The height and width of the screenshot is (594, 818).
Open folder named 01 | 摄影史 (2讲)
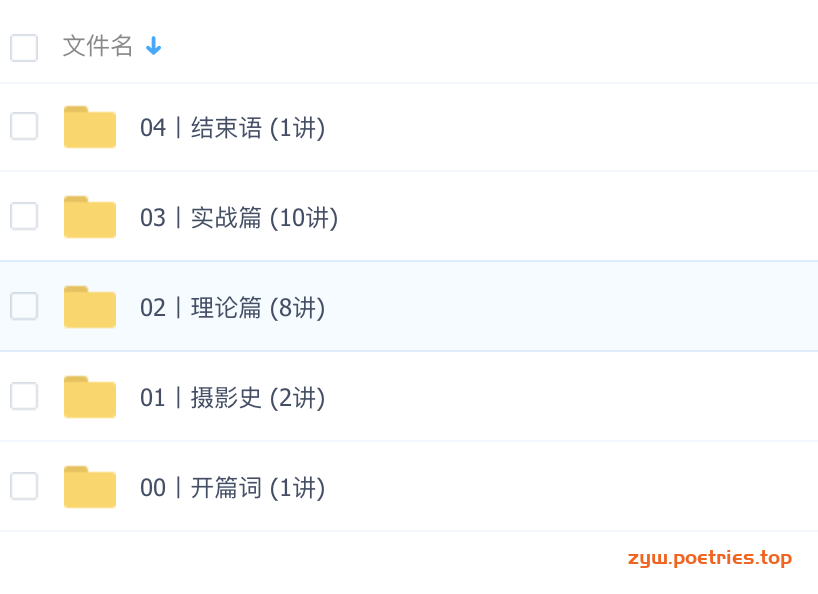pos(233,398)
